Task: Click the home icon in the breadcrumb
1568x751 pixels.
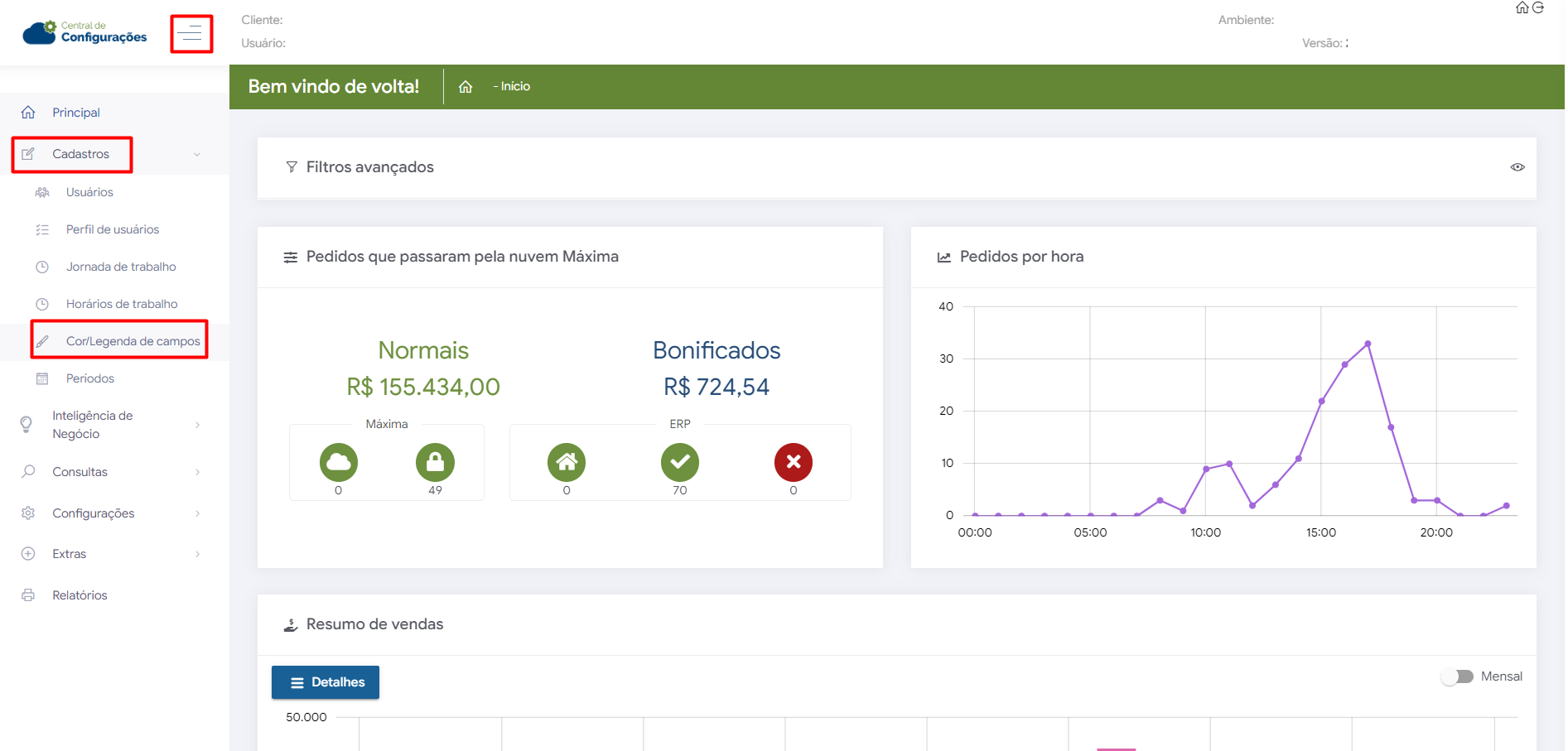Action: (466, 87)
